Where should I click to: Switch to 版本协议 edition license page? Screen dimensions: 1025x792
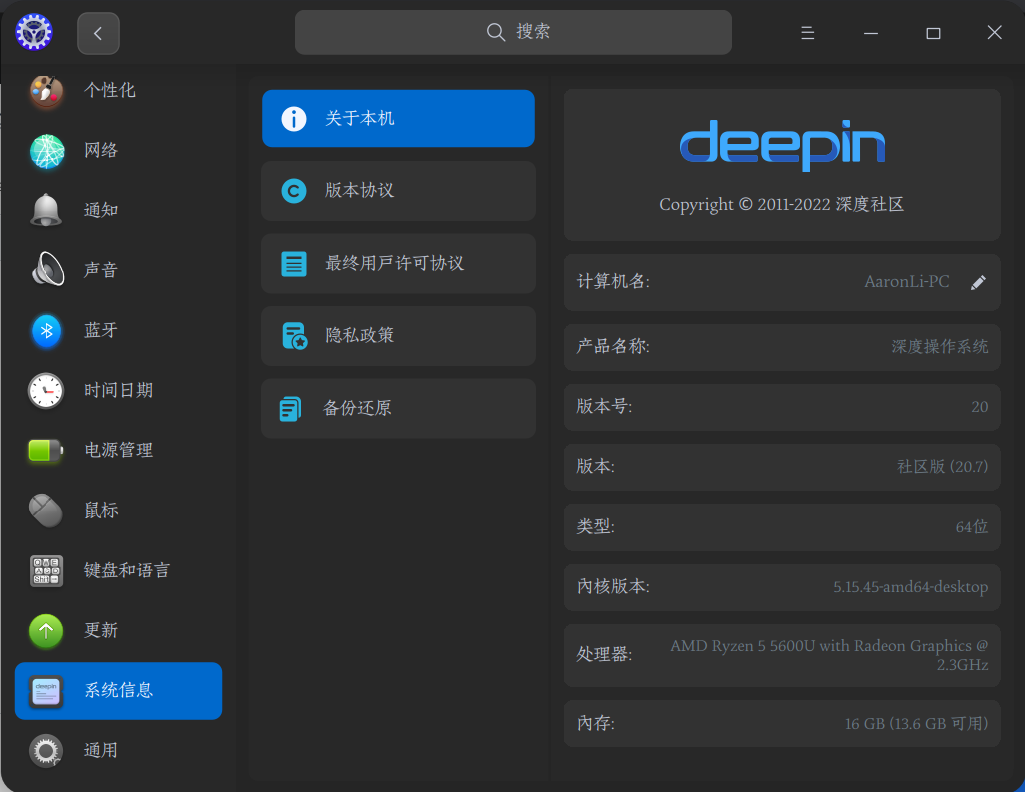398,191
